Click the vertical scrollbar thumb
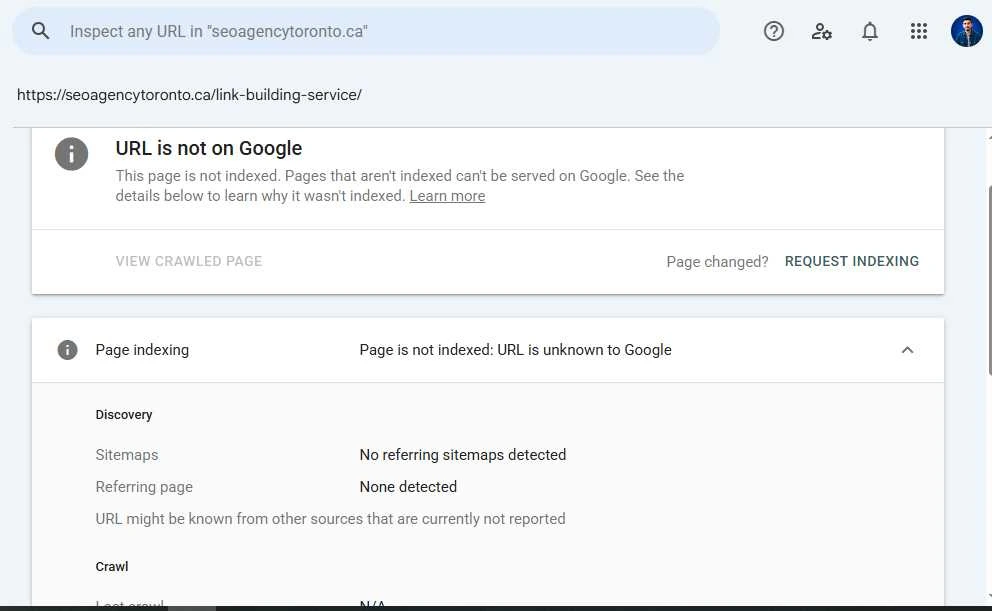 pos(989,280)
